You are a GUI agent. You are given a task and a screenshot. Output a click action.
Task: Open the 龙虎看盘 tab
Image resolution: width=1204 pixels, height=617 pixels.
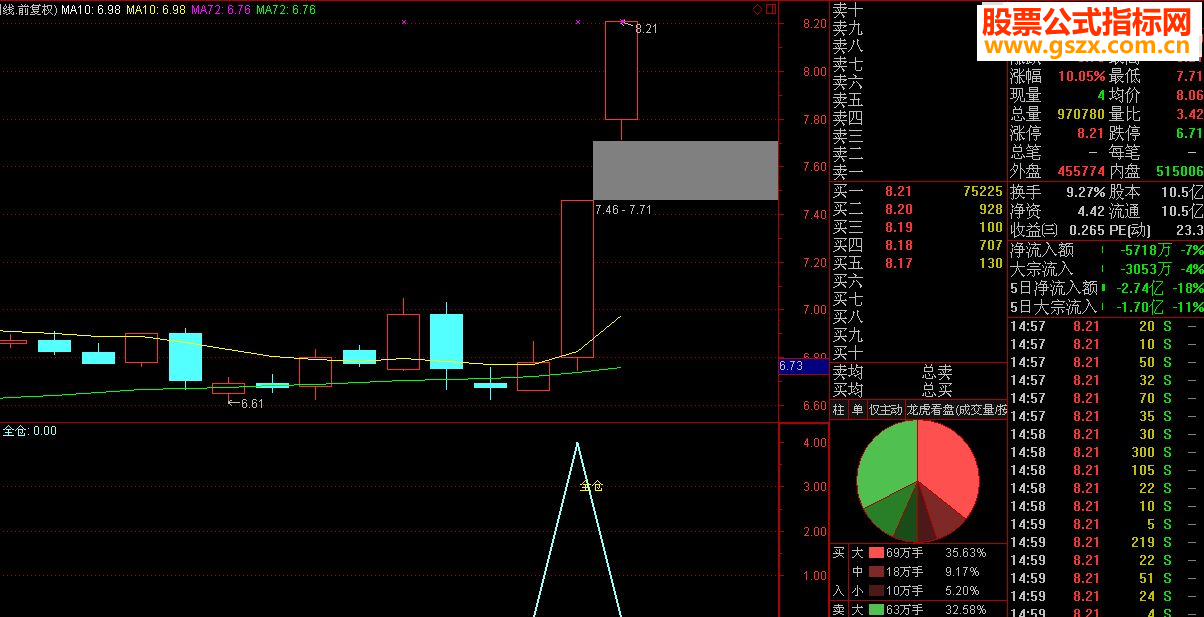pos(956,409)
